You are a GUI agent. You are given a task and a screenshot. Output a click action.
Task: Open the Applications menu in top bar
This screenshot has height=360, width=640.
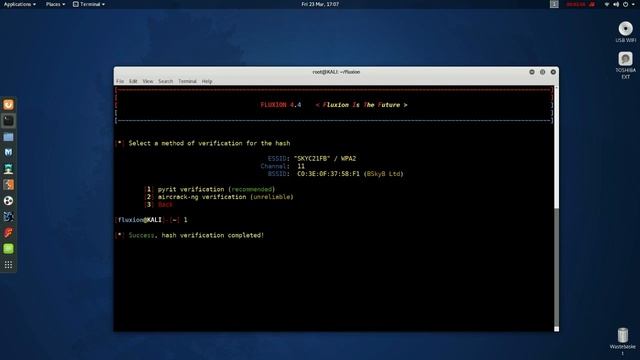(20, 4)
